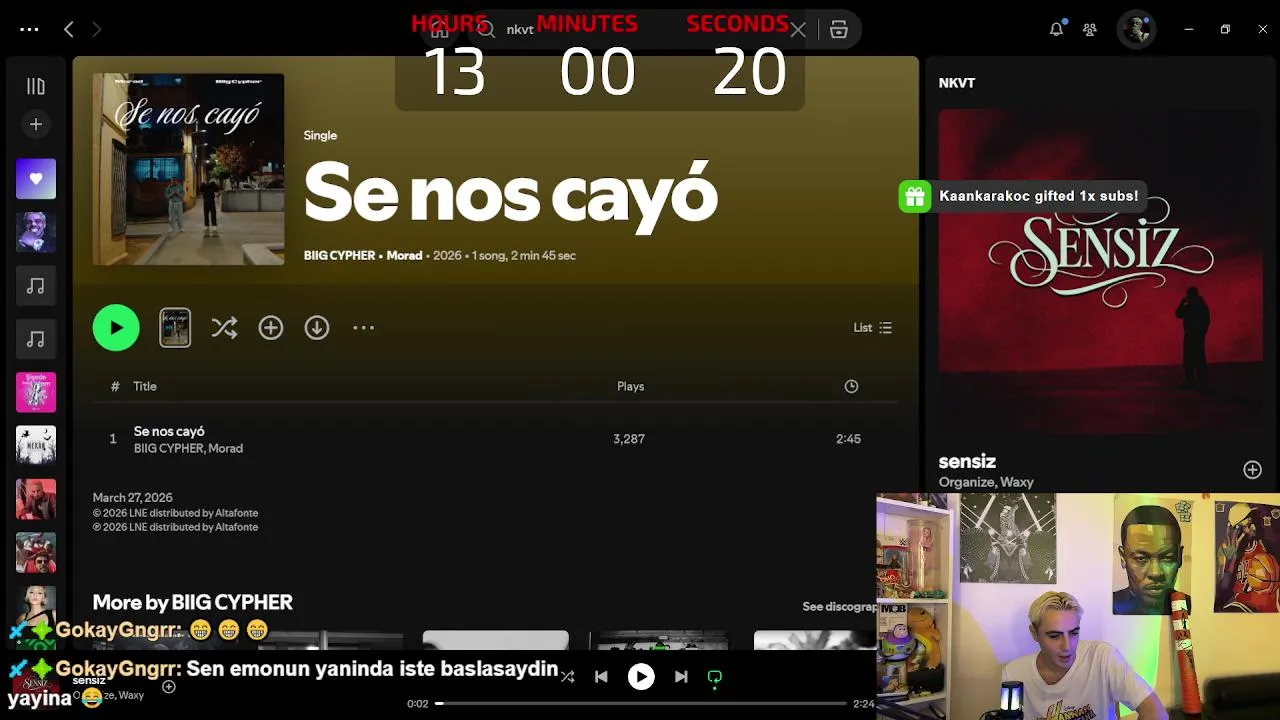Image resolution: width=1280 pixels, height=720 pixels.
Task: Open the notifications bell
Action: coord(1056,29)
